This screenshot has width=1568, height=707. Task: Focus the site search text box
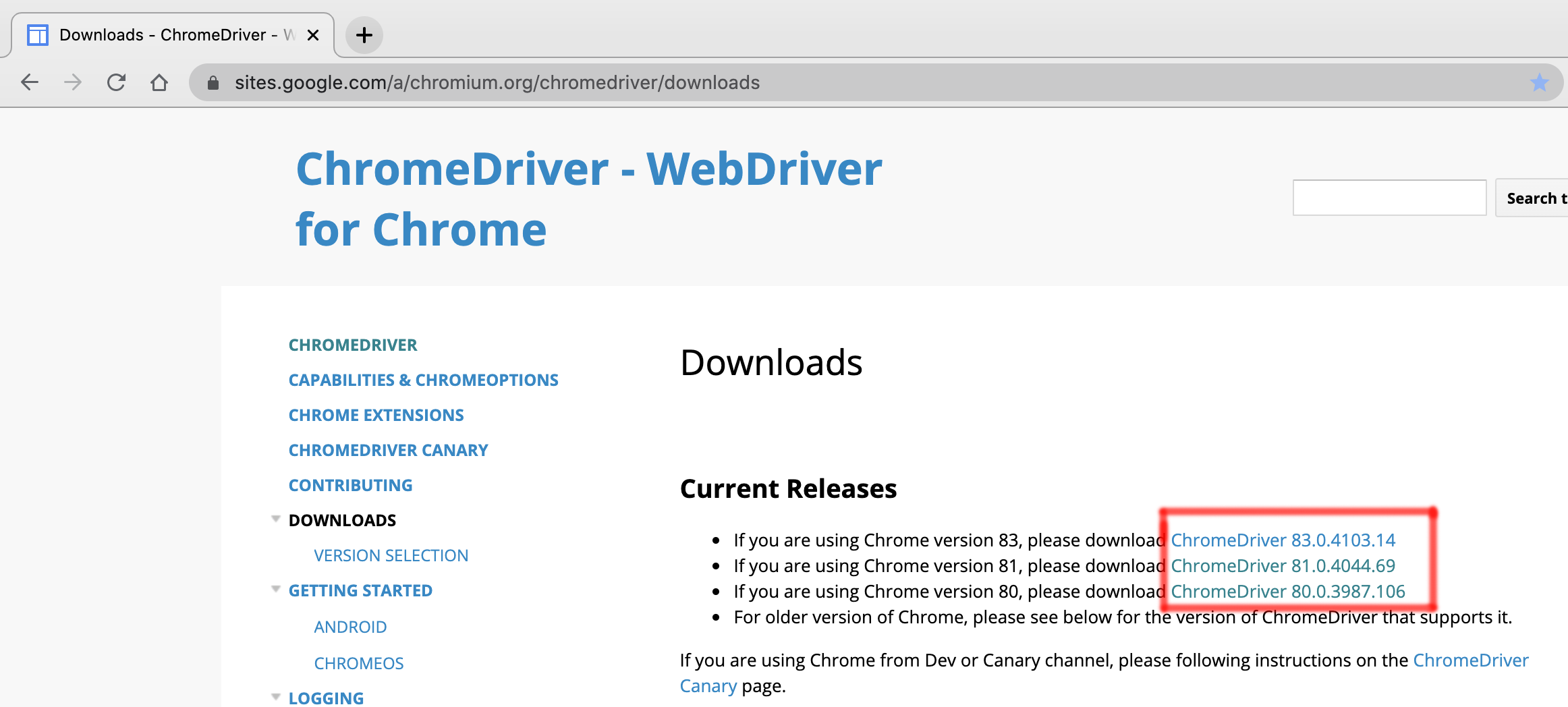1389,198
